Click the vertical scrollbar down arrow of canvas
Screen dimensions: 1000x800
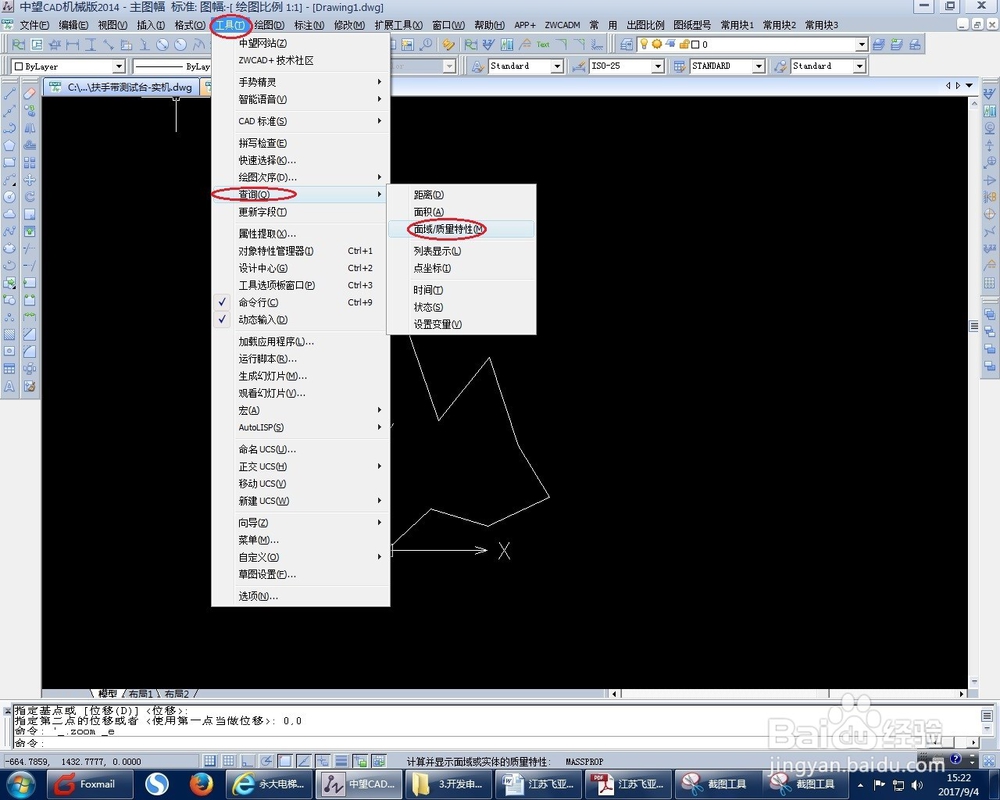click(973, 682)
